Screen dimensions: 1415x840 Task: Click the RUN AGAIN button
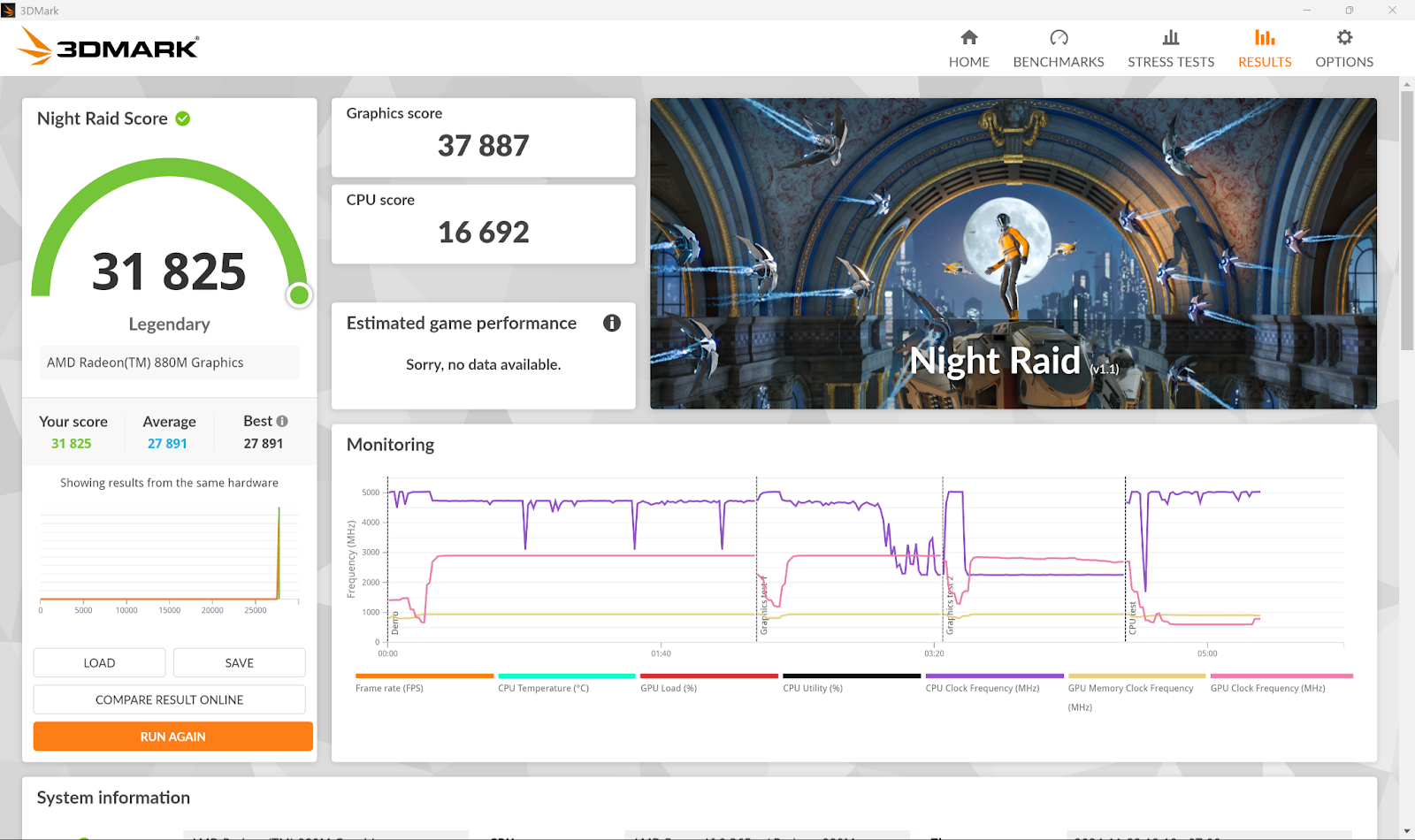tap(173, 737)
